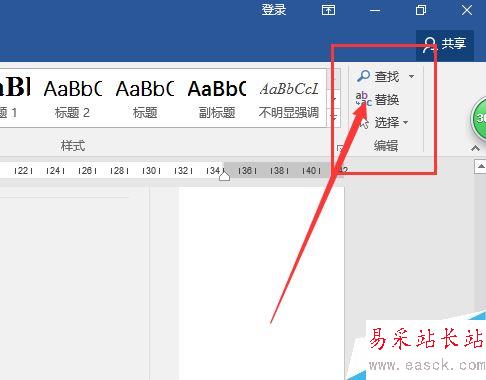Close the Word window
Image resolution: width=486 pixels, height=380 pixels.
(x=467, y=10)
